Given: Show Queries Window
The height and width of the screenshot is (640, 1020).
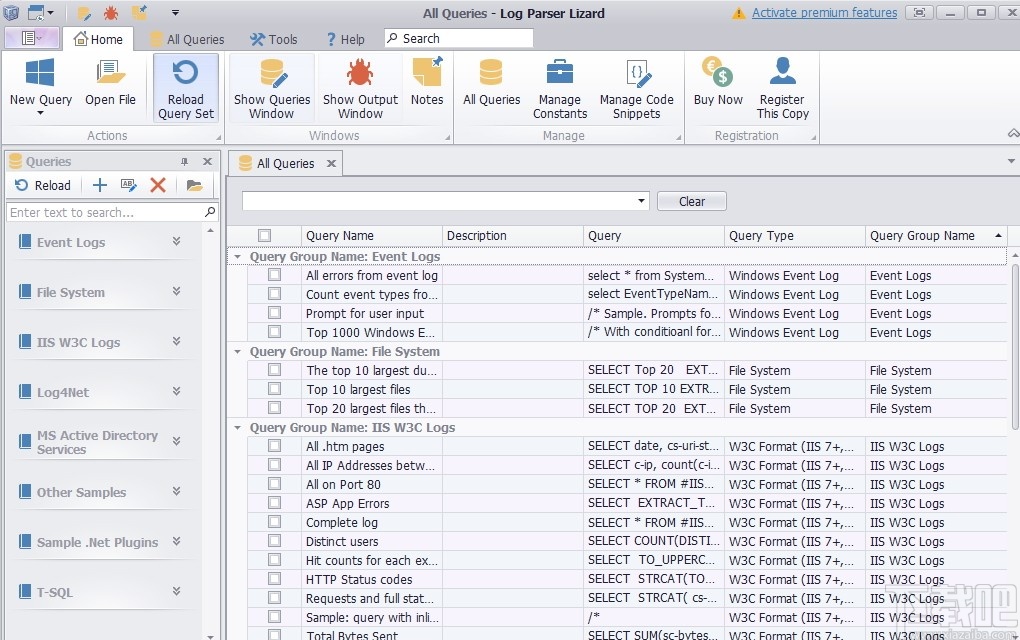Looking at the screenshot, I should click(x=272, y=88).
